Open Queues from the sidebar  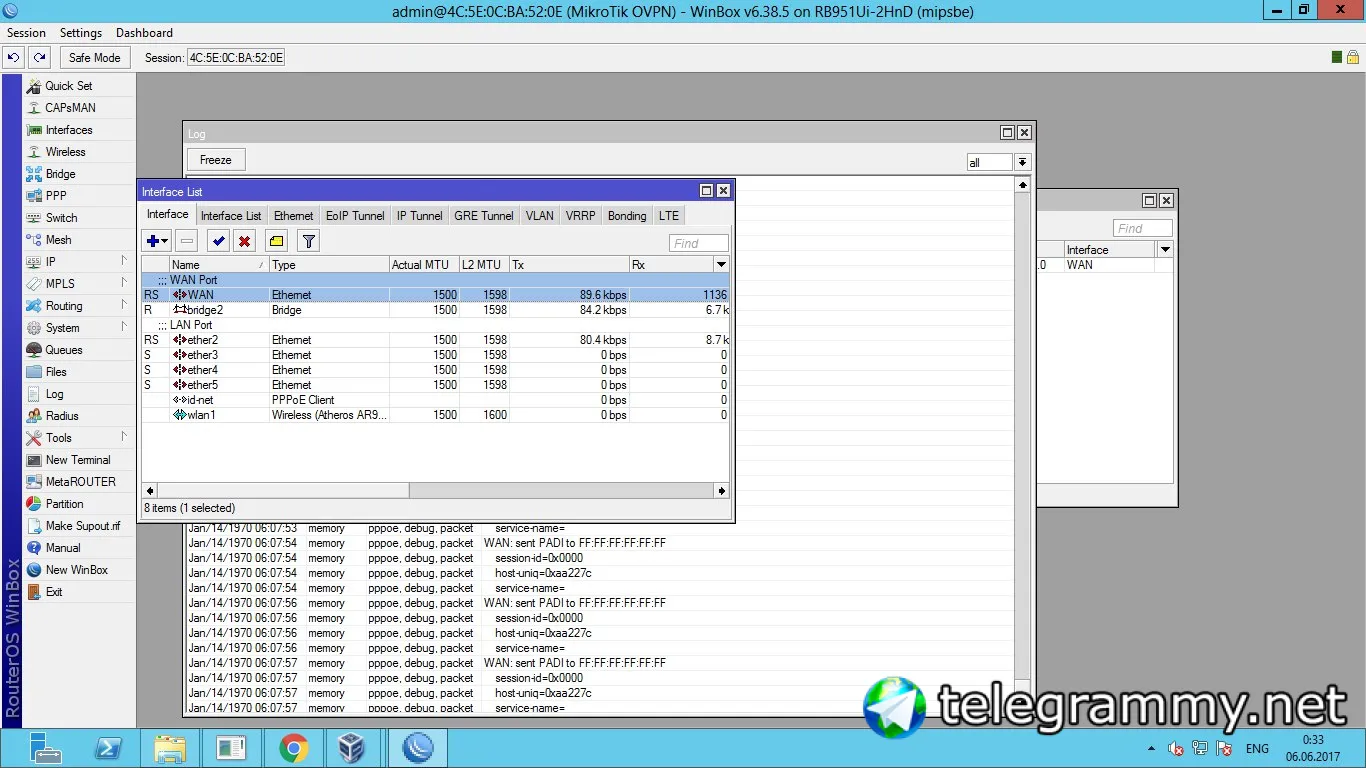64,350
